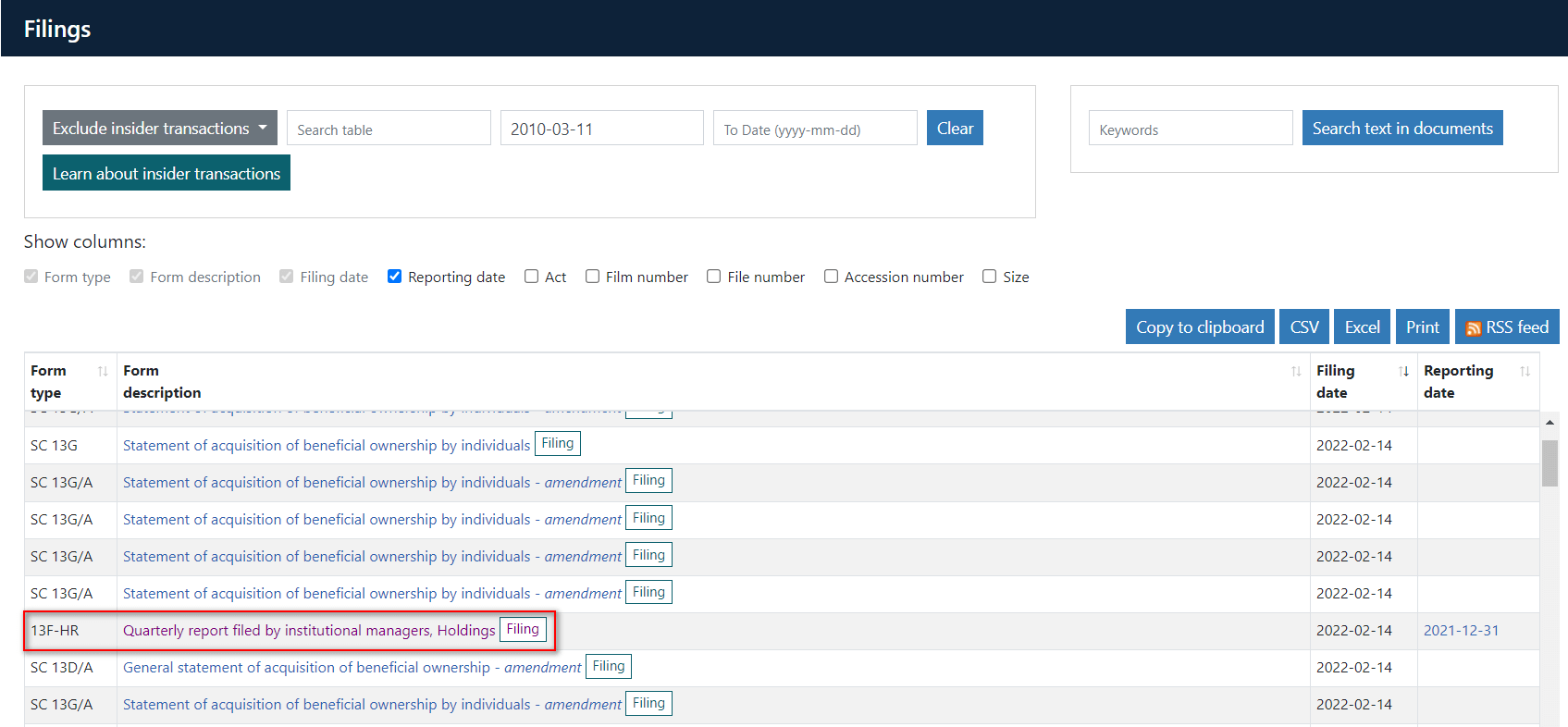The width and height of the screenshot is (1568, 727).
Task: Sort by Form description column arrows
Action: tap(1296, 371)
